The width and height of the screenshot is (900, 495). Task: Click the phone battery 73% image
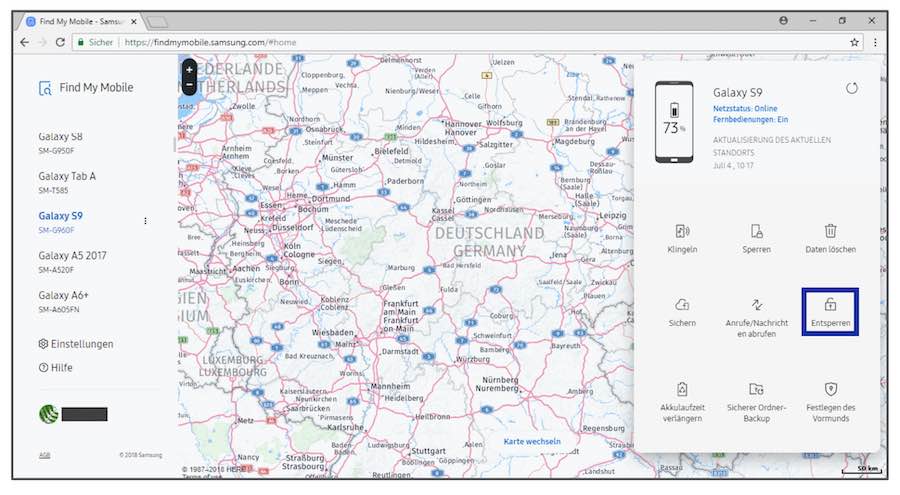pos(674,122)
